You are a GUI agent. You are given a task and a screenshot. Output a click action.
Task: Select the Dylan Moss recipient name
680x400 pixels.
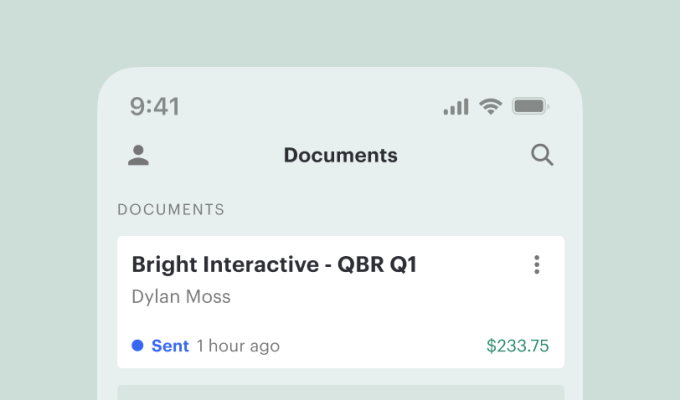click(x=181, y=297)
